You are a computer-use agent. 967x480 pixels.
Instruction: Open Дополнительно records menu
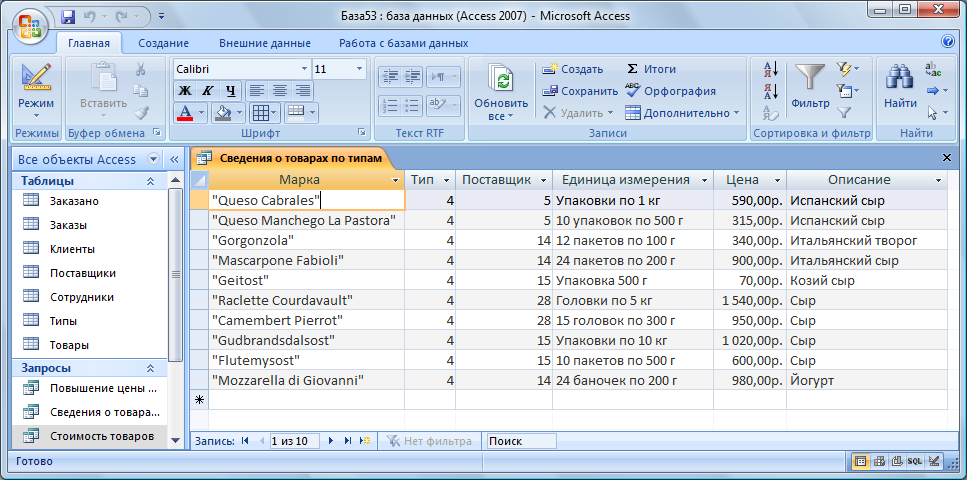coord(682,113)
